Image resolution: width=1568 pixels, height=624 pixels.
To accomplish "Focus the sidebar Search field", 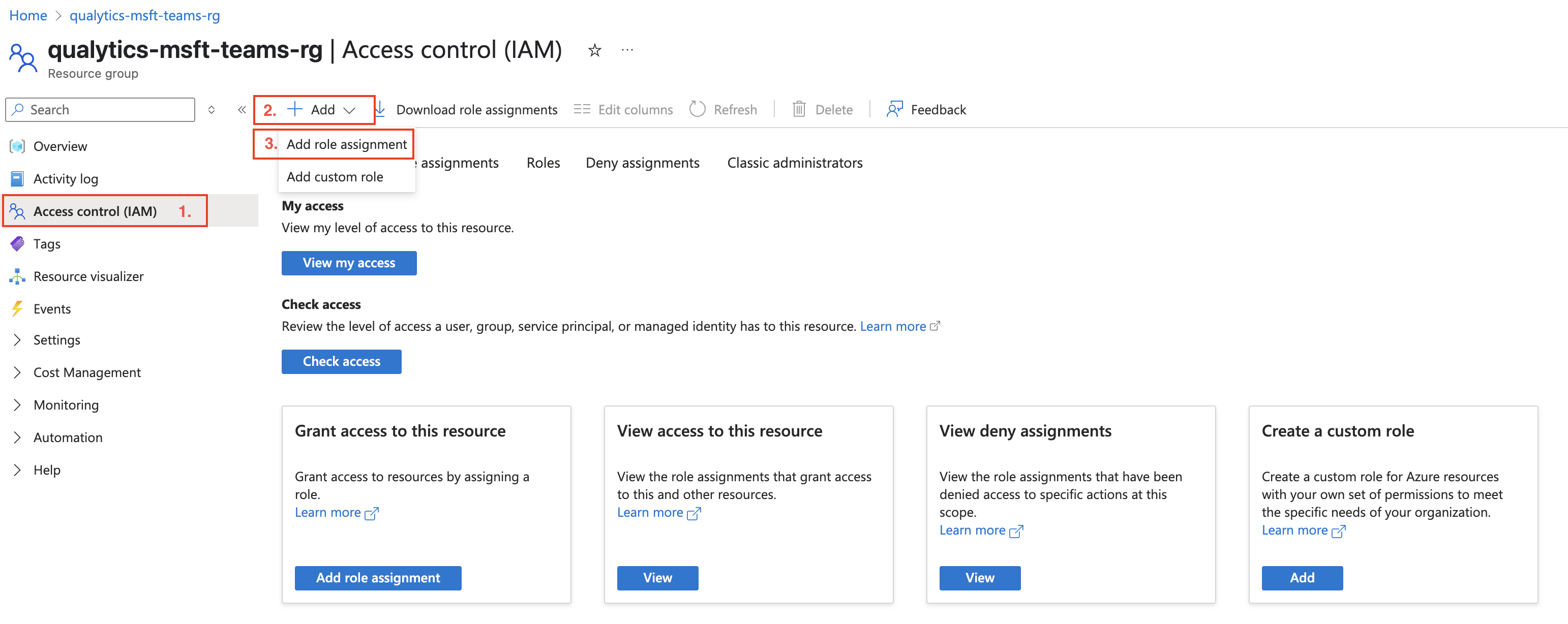I will [x=101, y=109].
